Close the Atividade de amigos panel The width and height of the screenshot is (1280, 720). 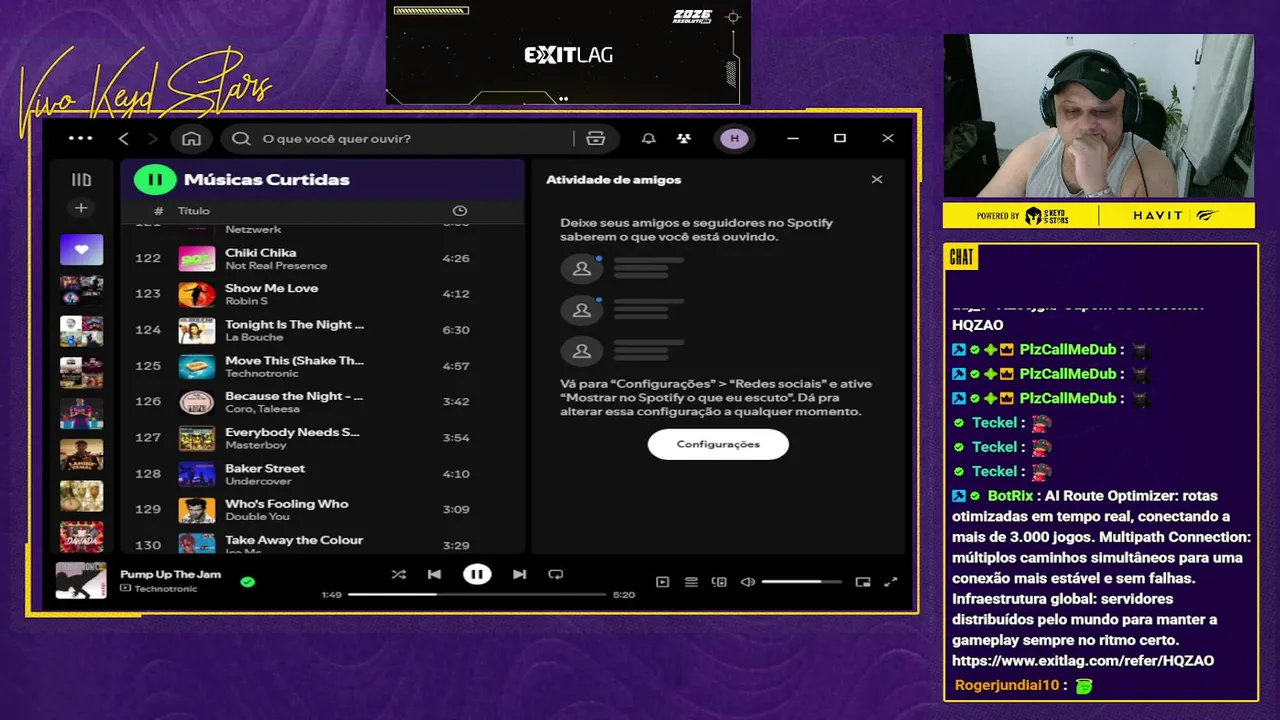(877, 180)
